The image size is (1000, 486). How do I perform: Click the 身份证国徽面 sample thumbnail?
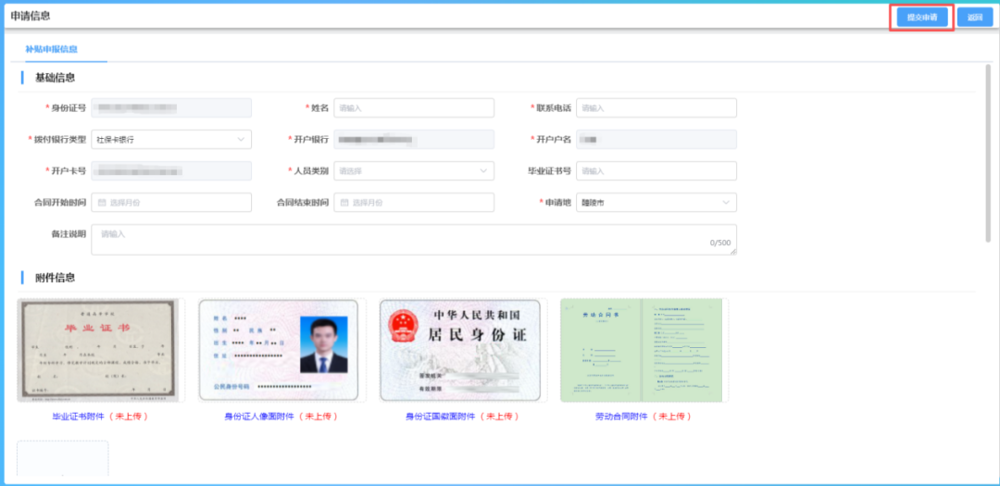click(x=460, y=350)
